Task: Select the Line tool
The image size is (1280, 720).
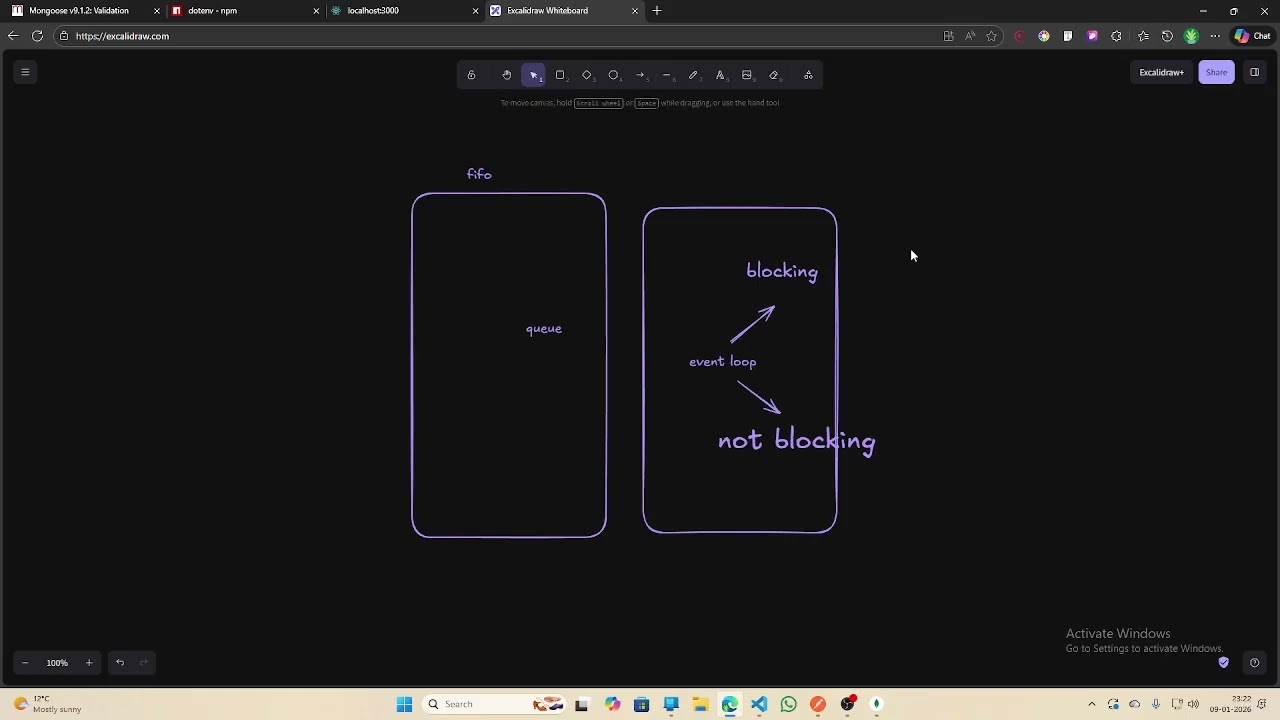Action: tap(667, 75)
